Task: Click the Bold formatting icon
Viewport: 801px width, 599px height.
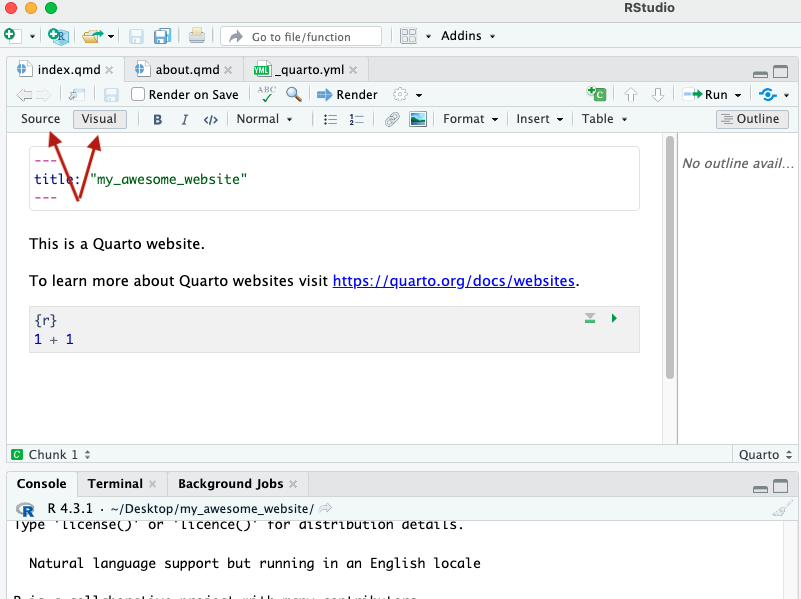Action: click(158, 119)
